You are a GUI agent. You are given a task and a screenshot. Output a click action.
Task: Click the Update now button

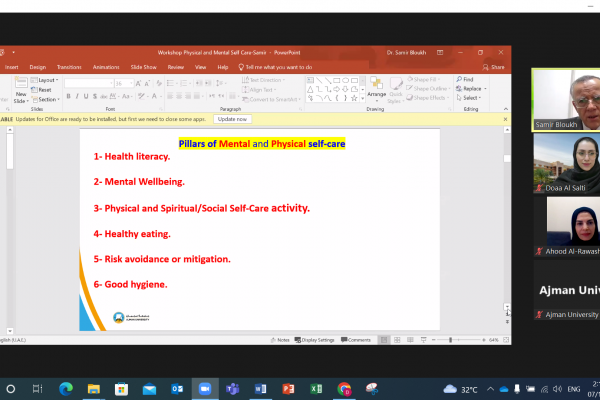232,118
